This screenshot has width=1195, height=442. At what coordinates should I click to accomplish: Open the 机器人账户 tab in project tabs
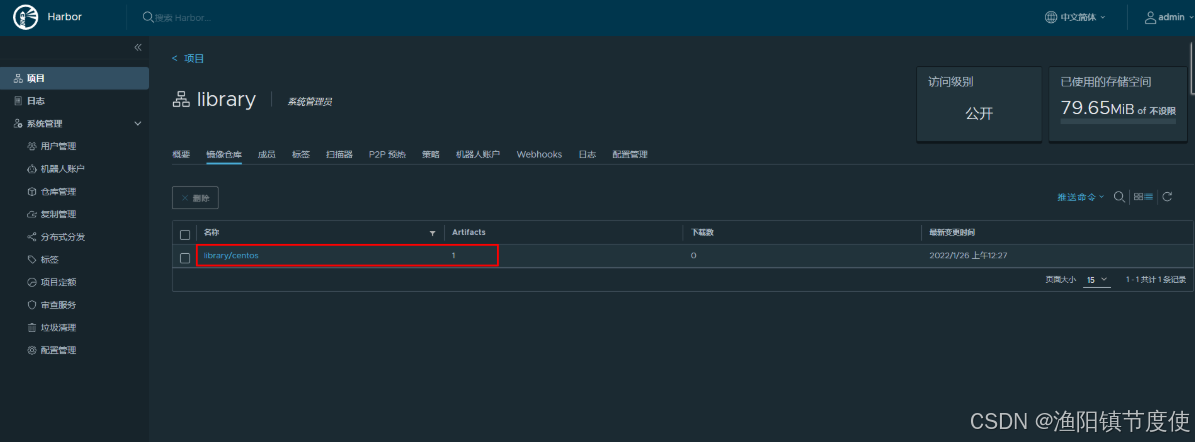pos(478,154)
